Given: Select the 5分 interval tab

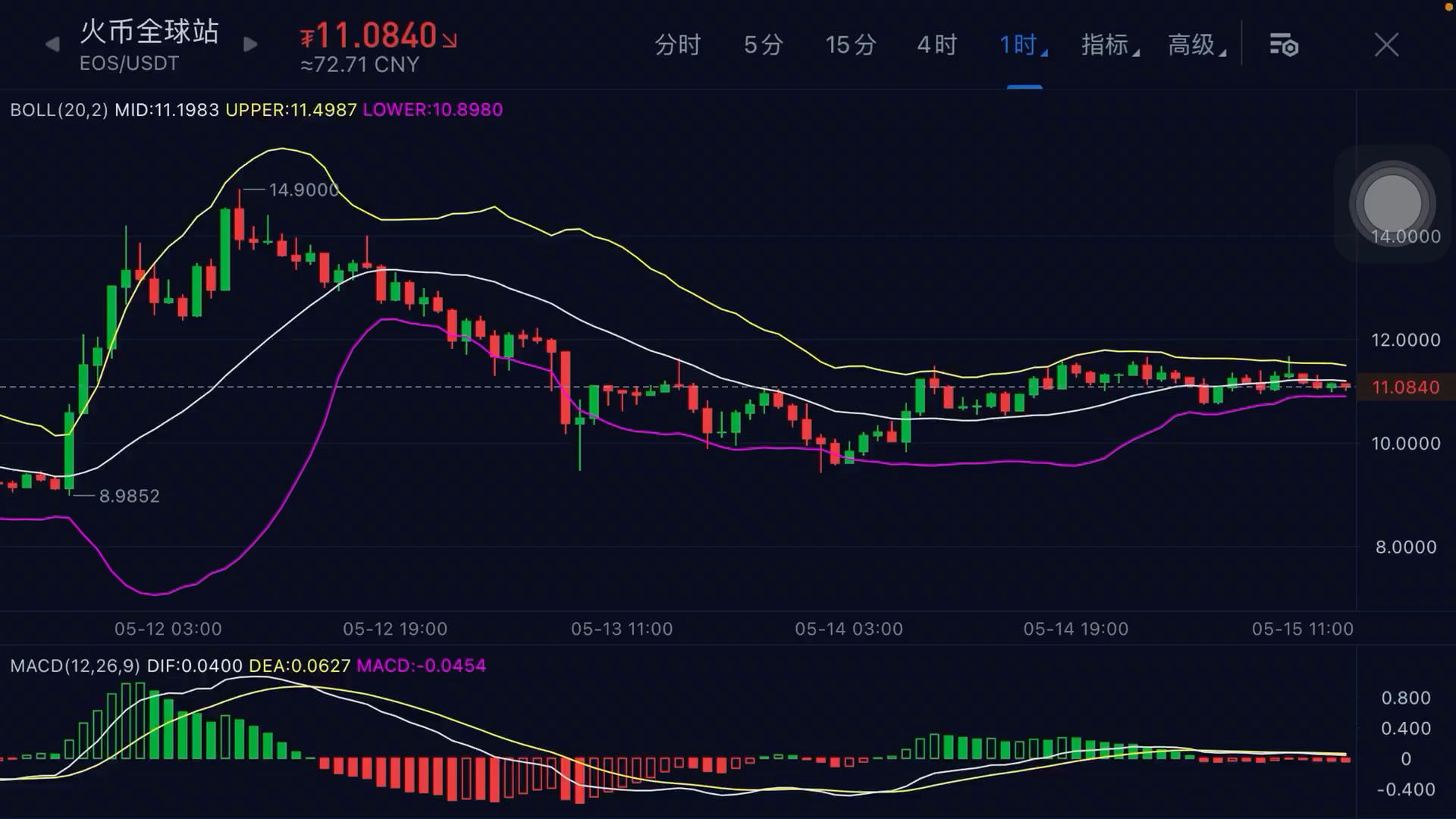Looking at the screenshot, I should coord(763,45).
